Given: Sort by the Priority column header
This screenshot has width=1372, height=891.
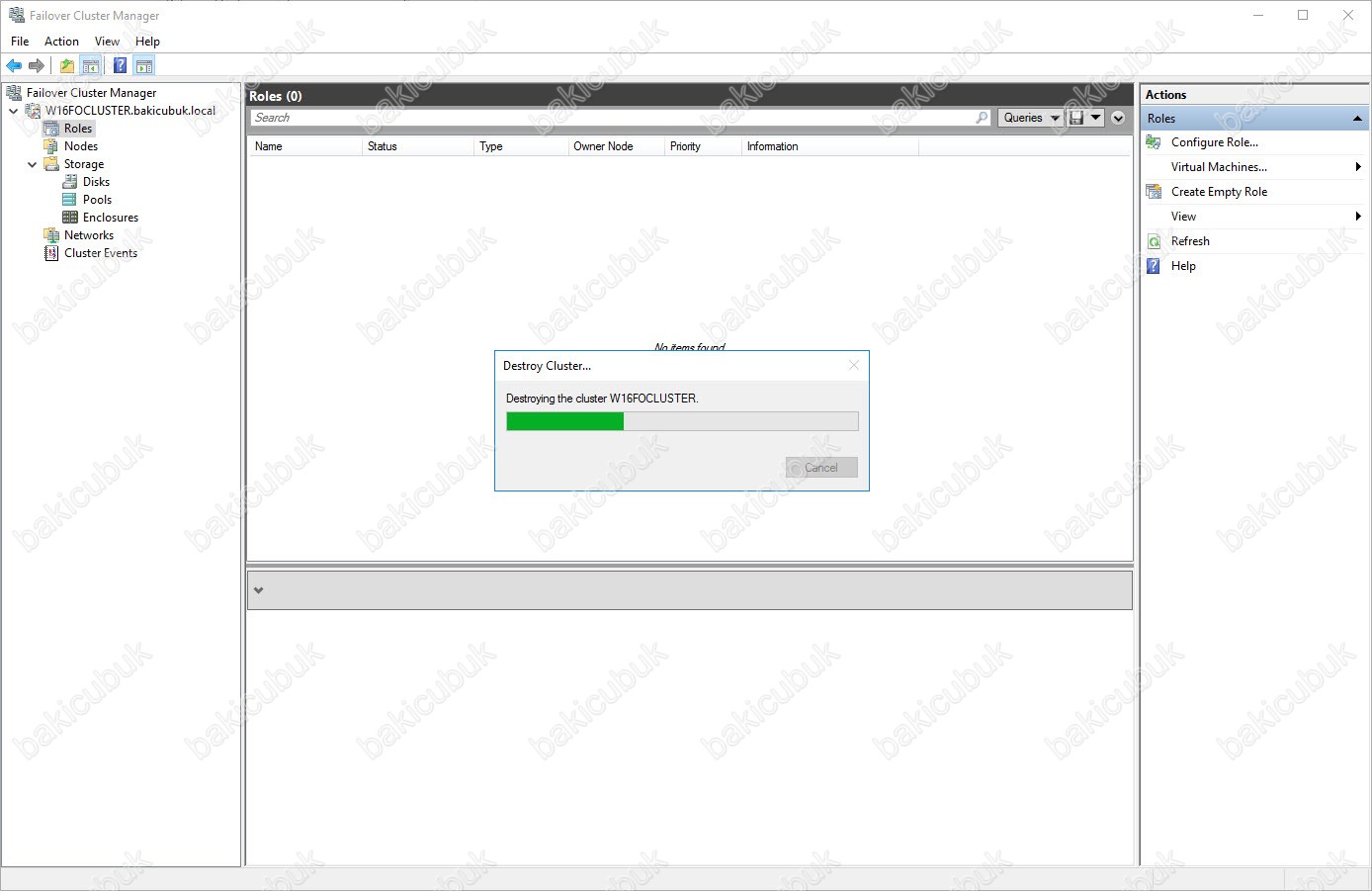Looking at the screenshot, I should pos(703,146).
